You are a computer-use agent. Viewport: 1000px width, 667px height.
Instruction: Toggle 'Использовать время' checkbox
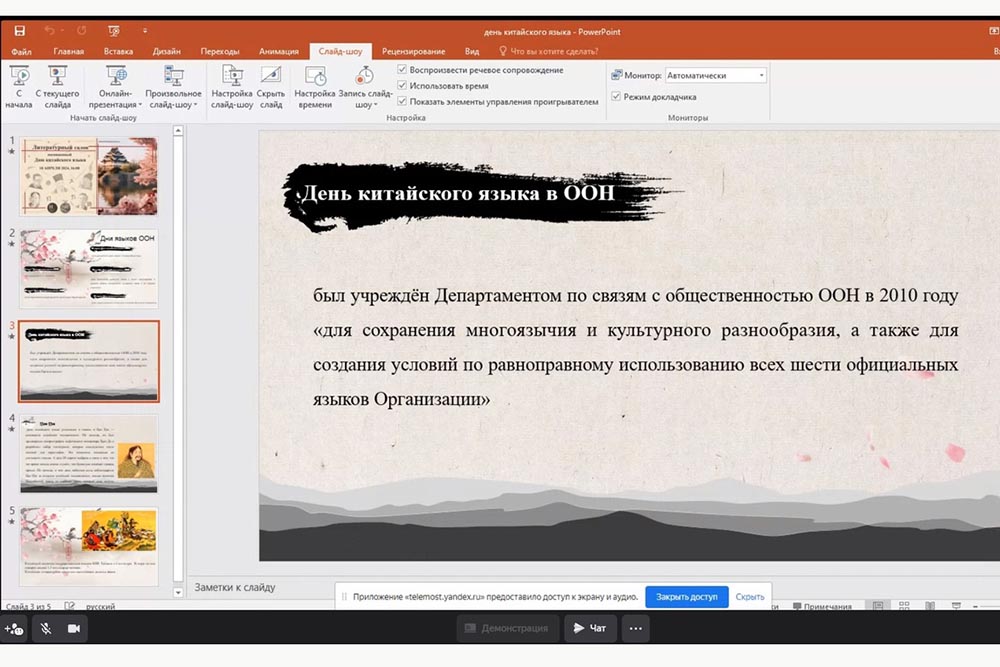pyautogui.click(x=402, y=86)
